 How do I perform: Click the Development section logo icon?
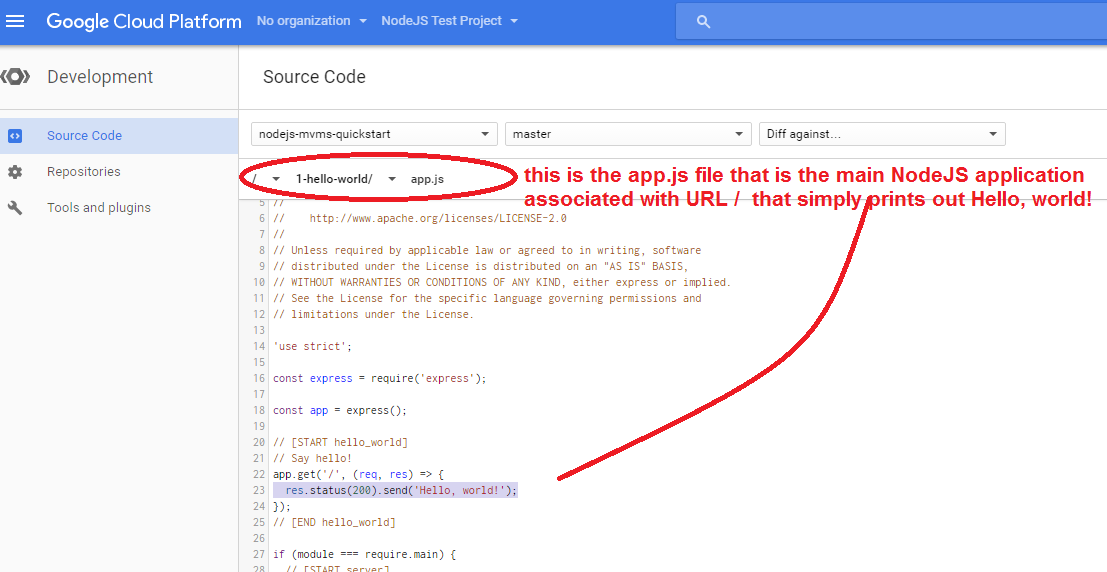15,77
